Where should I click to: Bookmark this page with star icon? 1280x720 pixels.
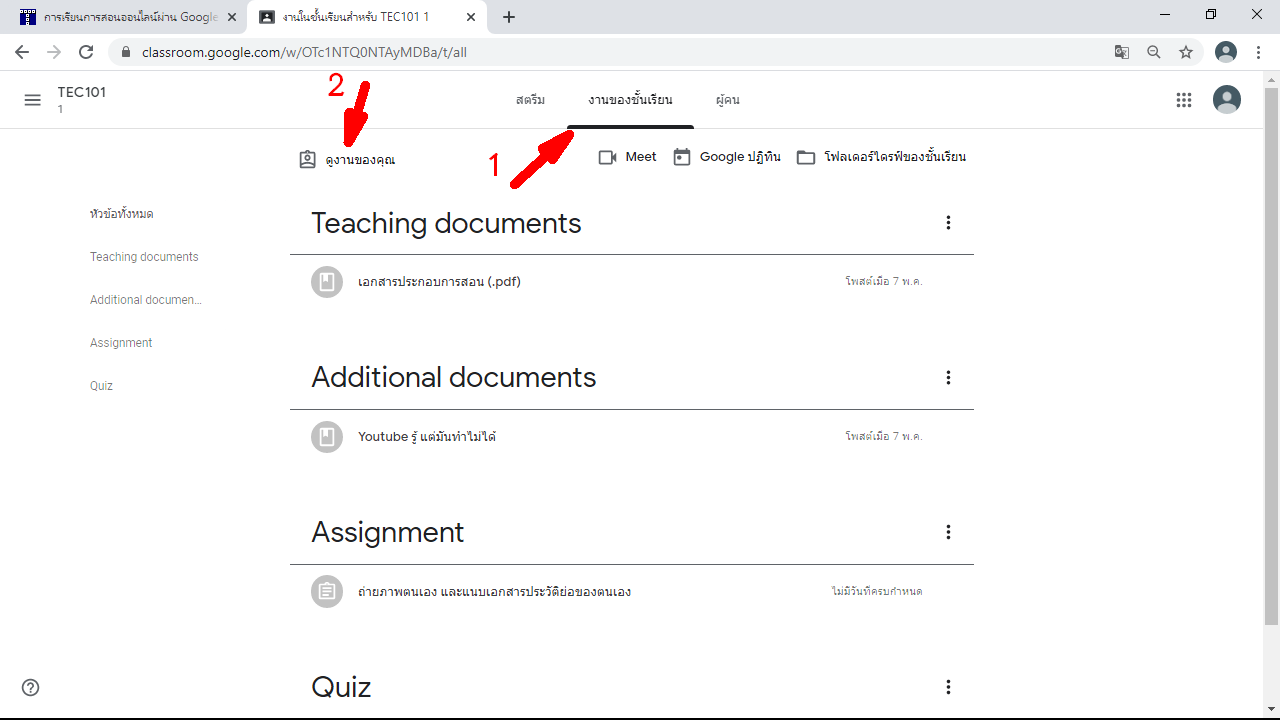pos(1186,52)
